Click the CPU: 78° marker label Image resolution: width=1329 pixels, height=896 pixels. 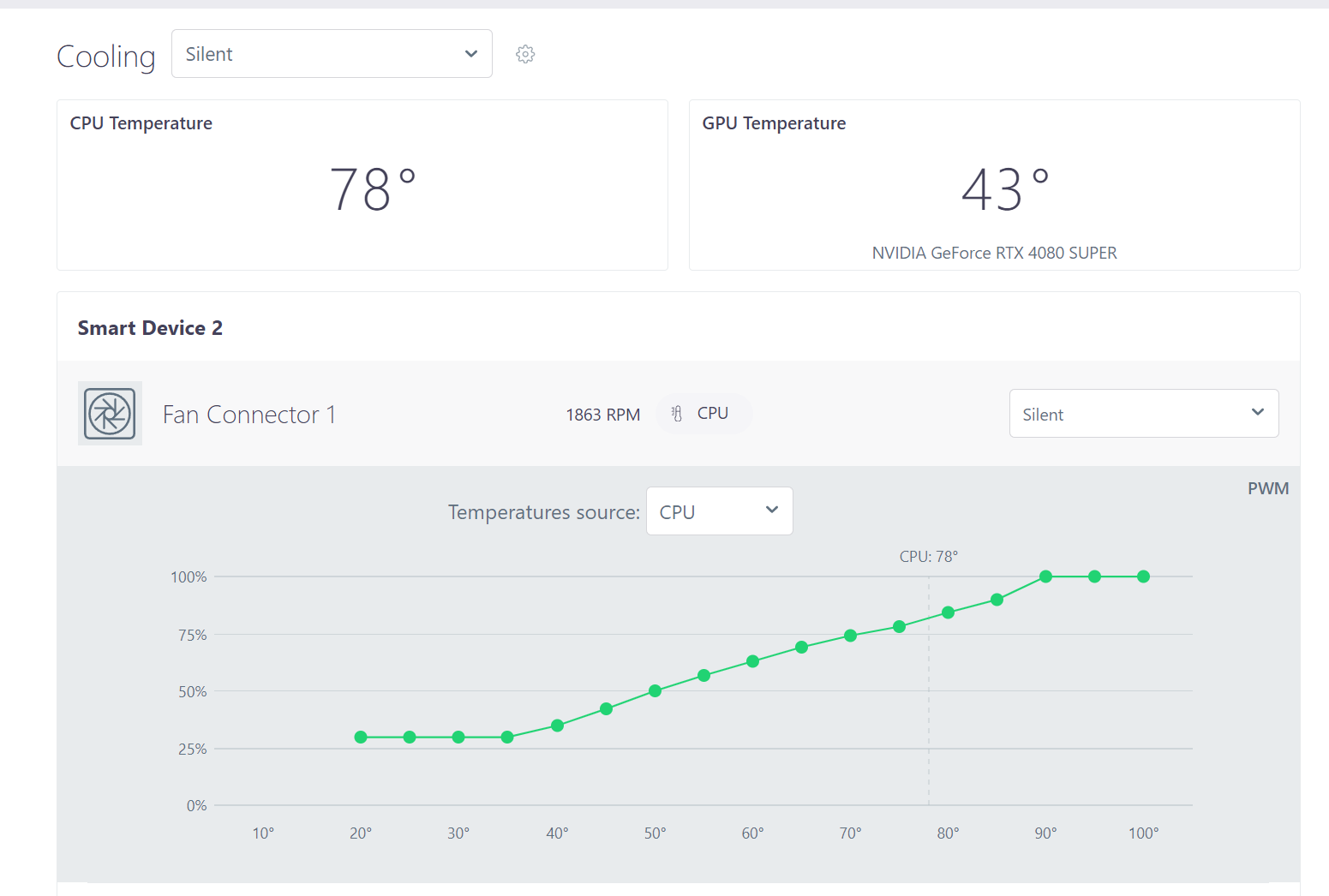[929, 557]
